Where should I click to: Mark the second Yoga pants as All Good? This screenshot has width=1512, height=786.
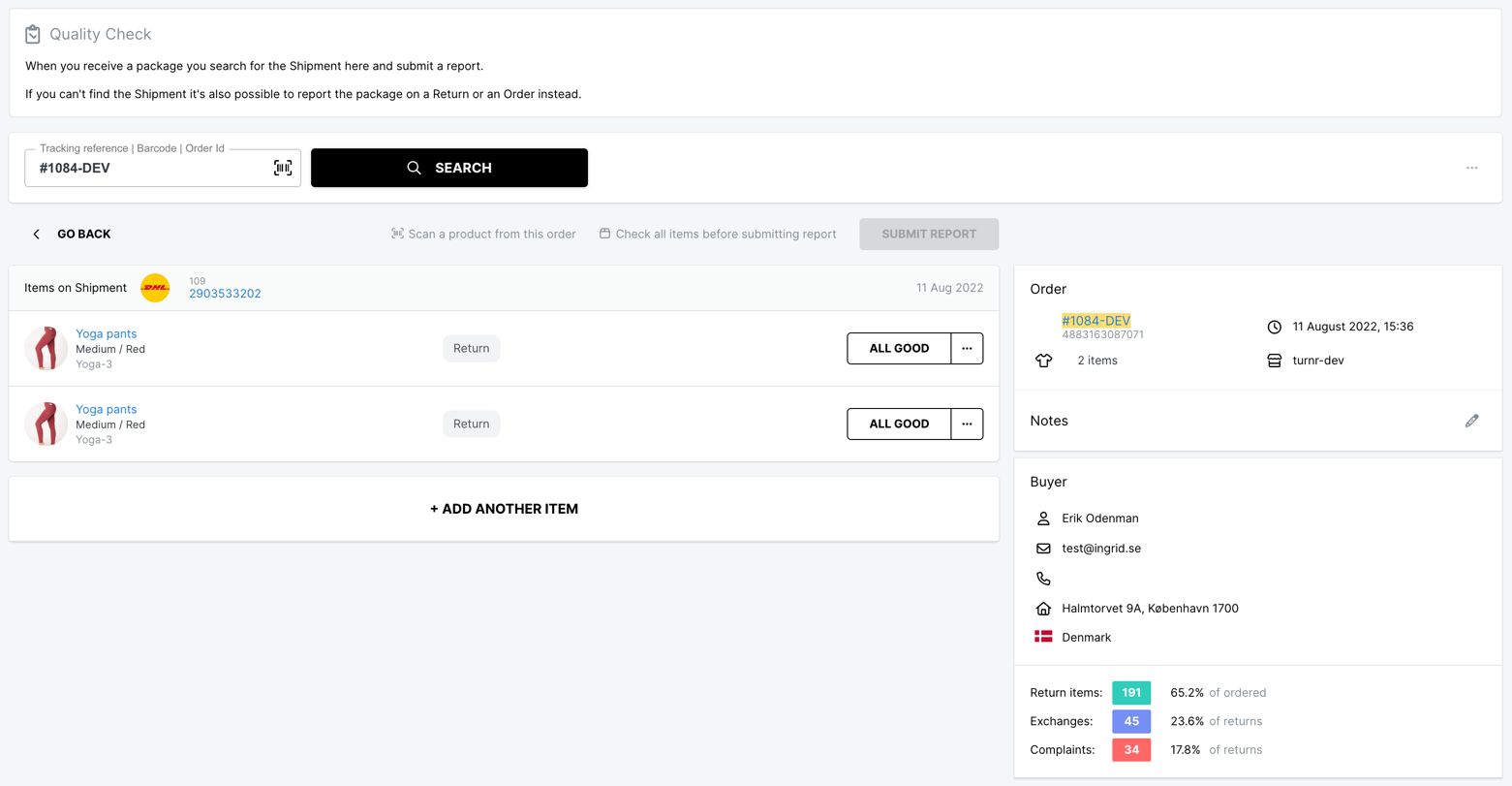(898, 424)
